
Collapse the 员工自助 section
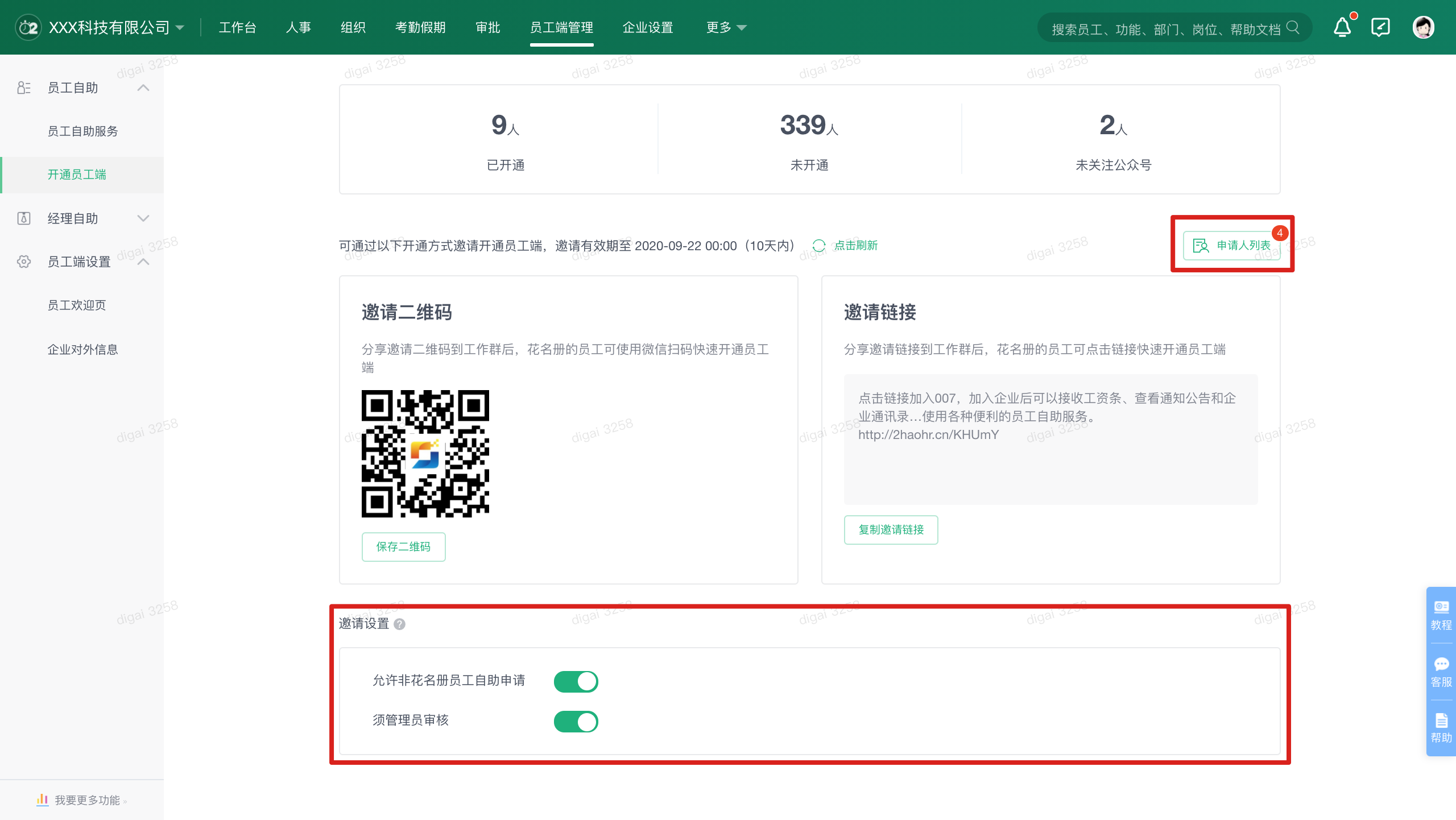(143, 88)
